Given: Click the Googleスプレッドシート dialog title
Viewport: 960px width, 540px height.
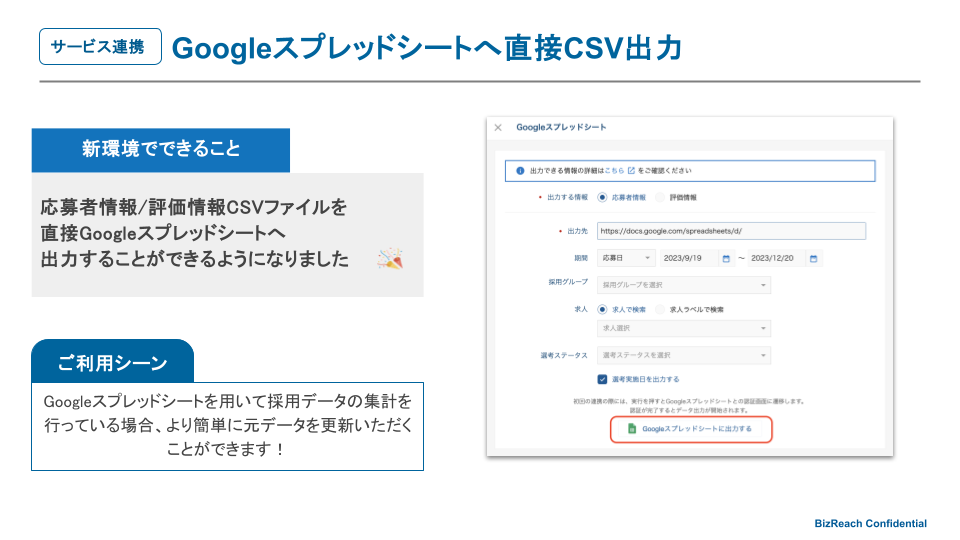Looking at the screenshot, I should pos(561,127).
